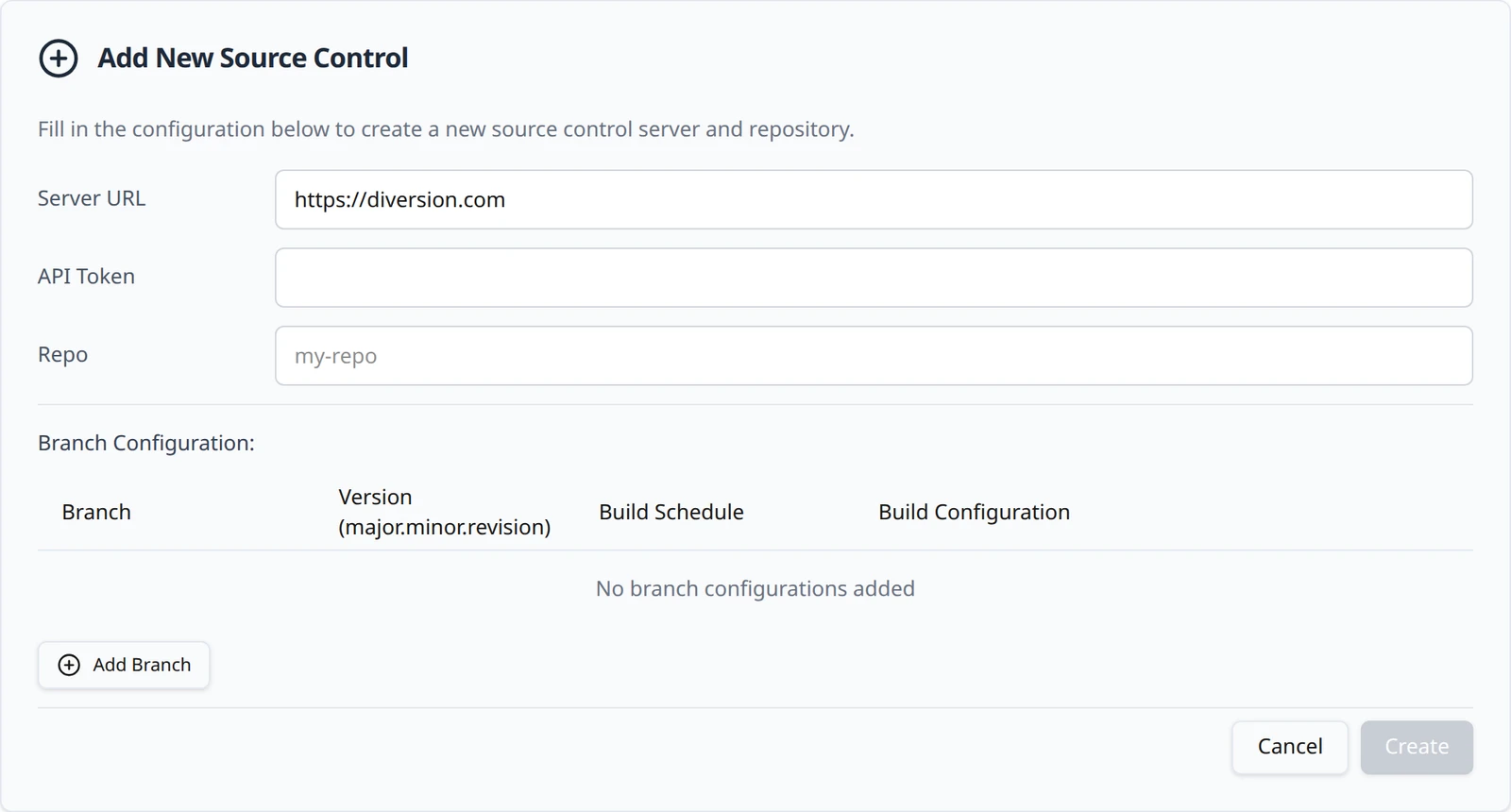Click the plus icon in Add Branch button
1511x812 pixels.
pyautogui.click(x=69, y=665)
